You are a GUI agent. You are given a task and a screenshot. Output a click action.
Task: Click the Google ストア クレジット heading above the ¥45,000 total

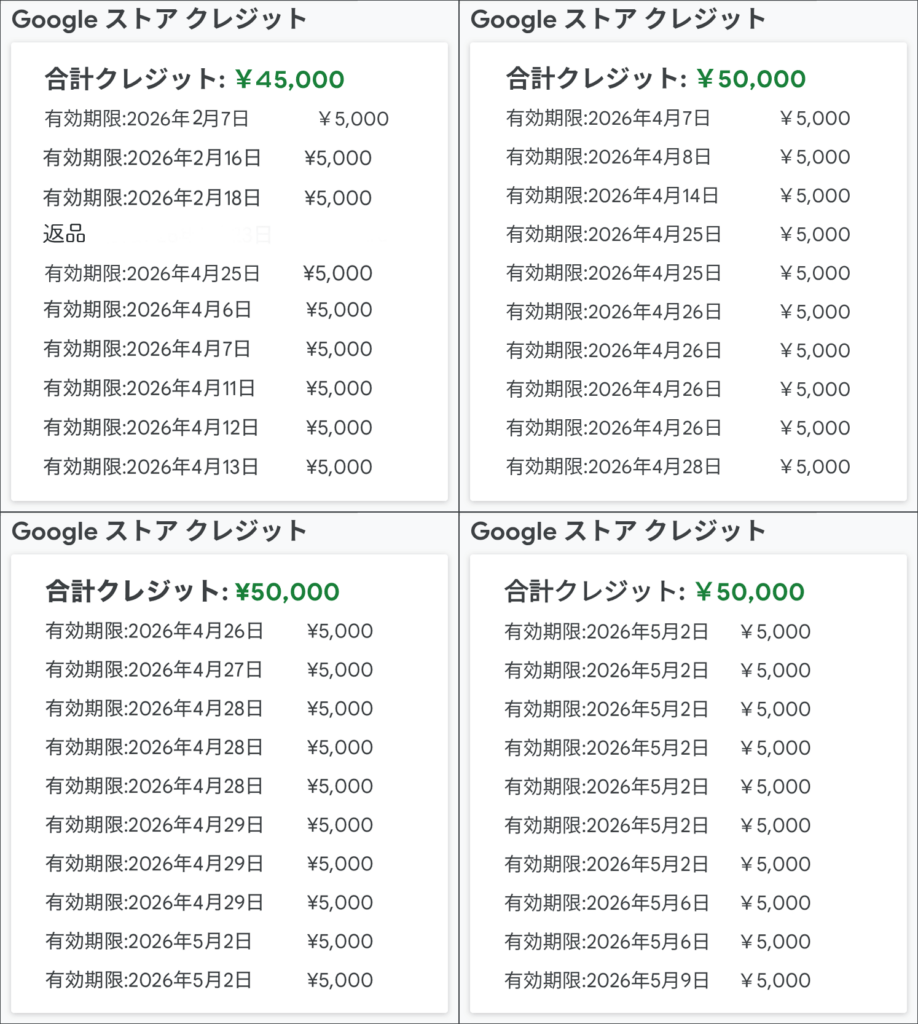[159, 20]
